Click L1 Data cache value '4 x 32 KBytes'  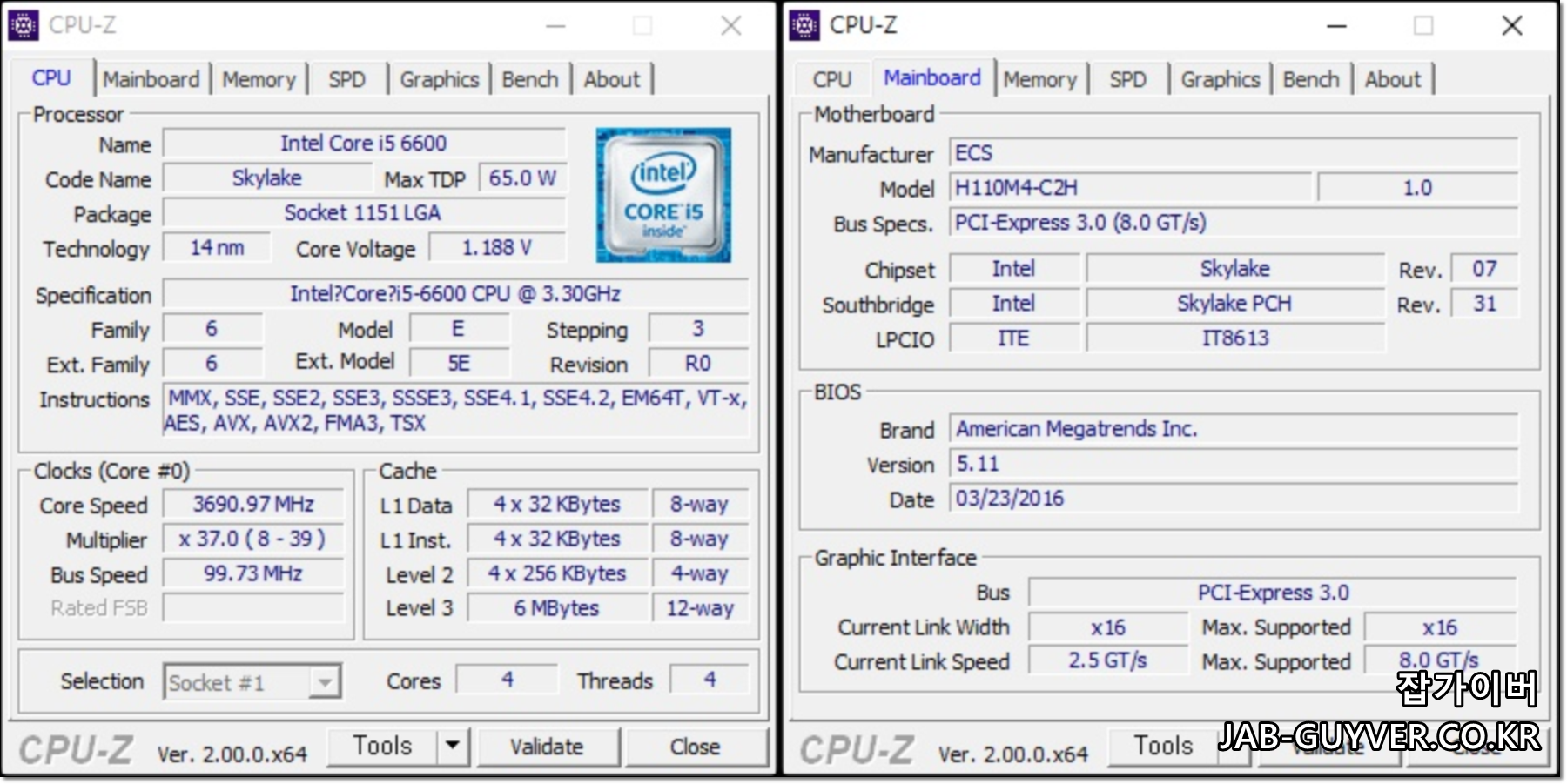pos(557,504)
